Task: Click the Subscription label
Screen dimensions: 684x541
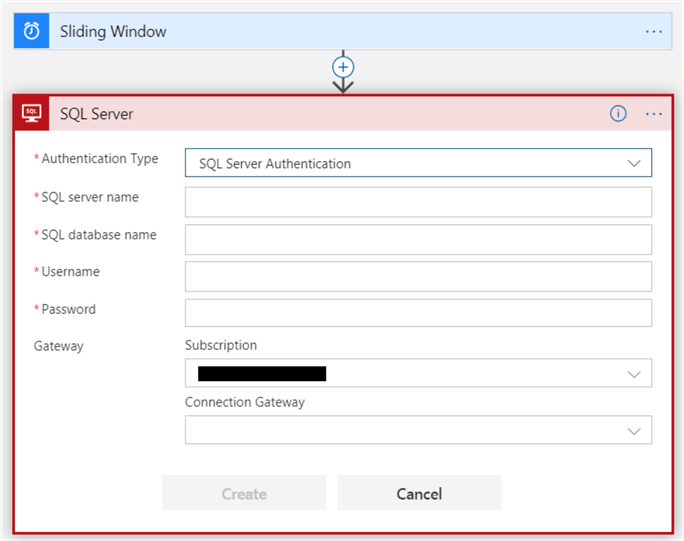Action: [x=221, y=346]
